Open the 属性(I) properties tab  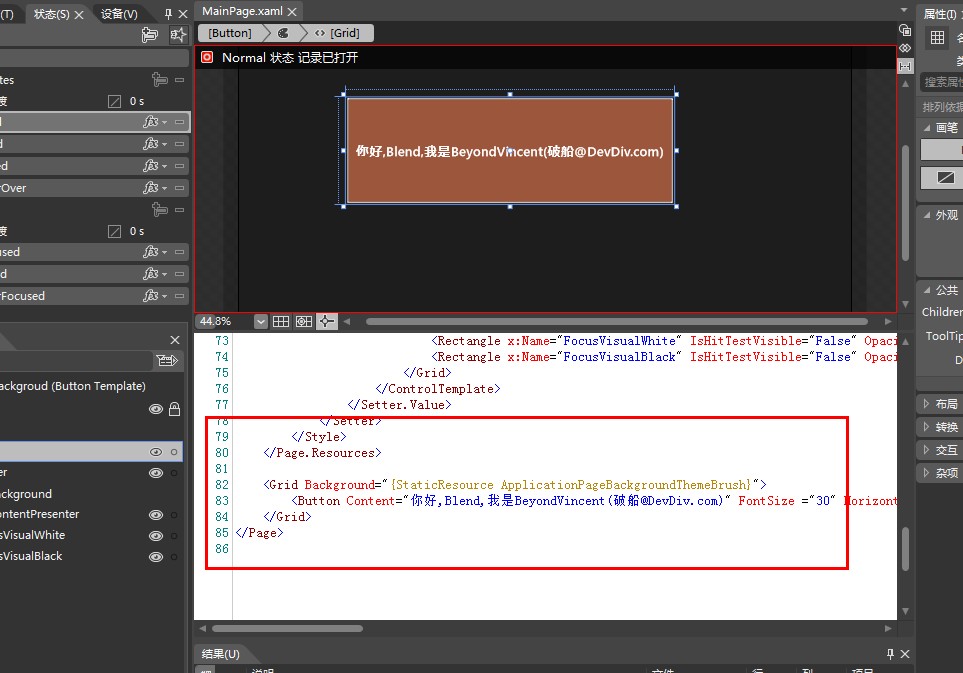(940, 14)
